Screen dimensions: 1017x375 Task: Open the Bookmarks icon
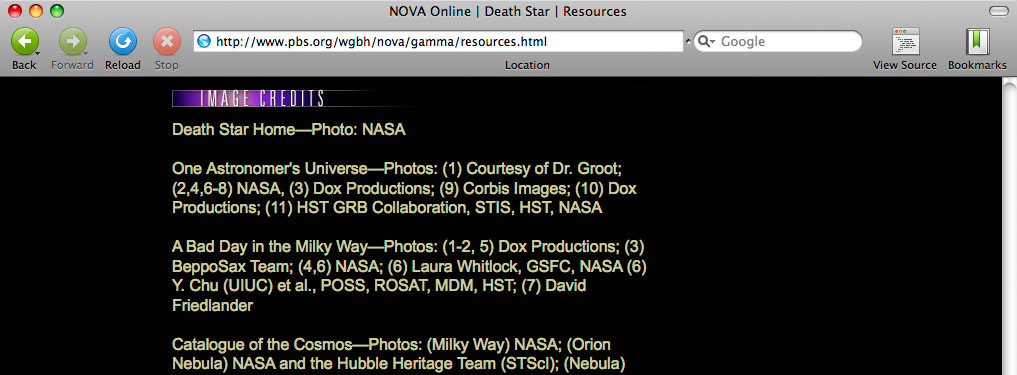(x=977, y=42)
